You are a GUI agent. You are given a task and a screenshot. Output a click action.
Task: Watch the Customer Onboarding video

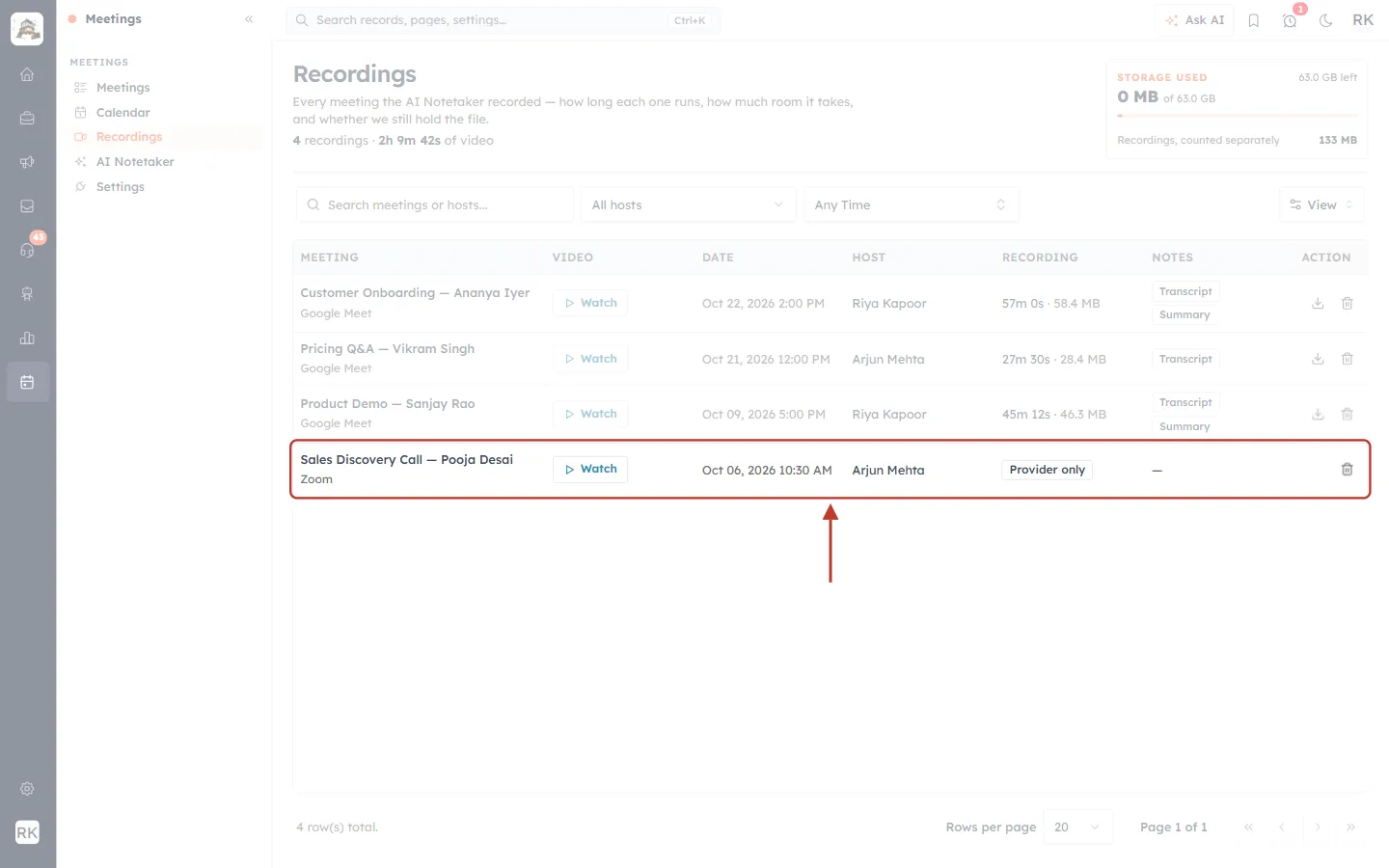point(590,303)
